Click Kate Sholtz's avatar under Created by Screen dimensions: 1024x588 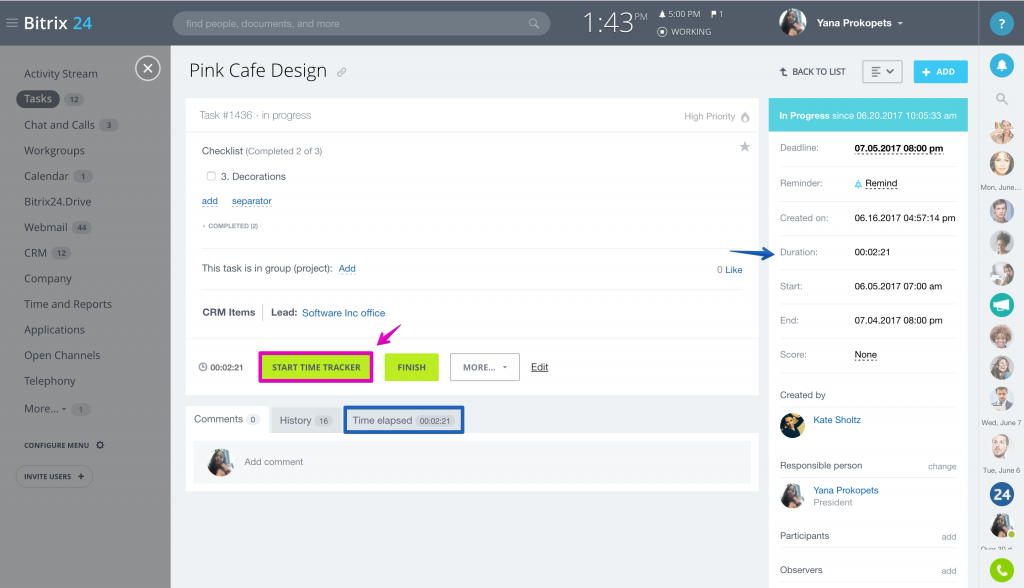tap(792, 425)
